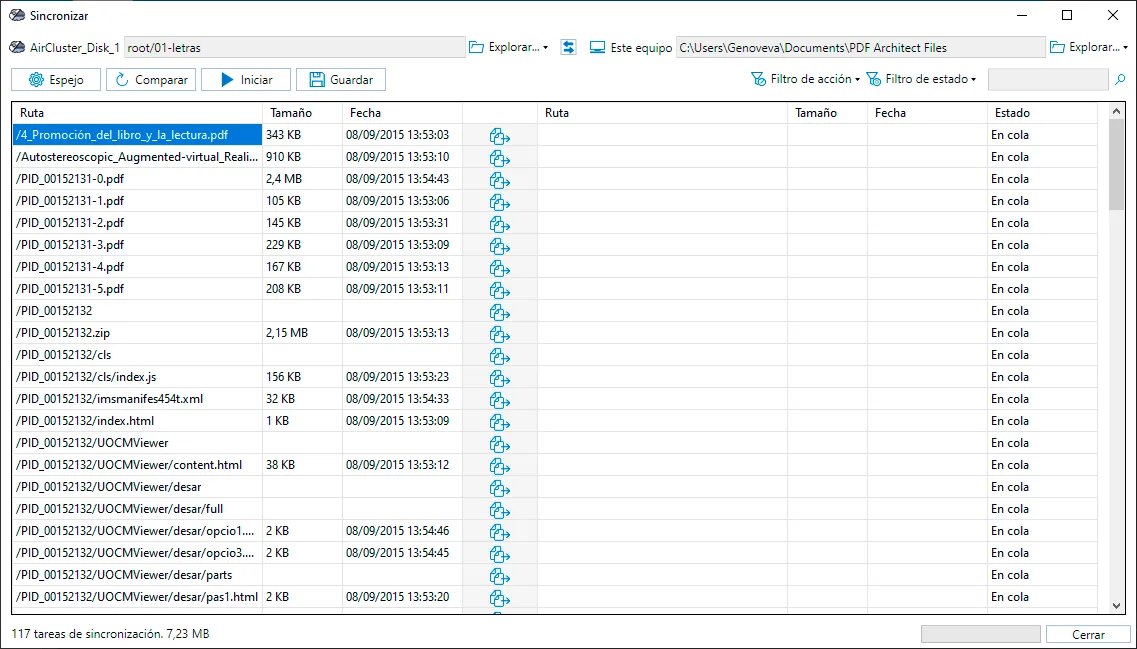Image resolution: width=1137 pixels, height=649 pixels.
Task: Click the root/01-letras remote path field
Action: (294, 48)
